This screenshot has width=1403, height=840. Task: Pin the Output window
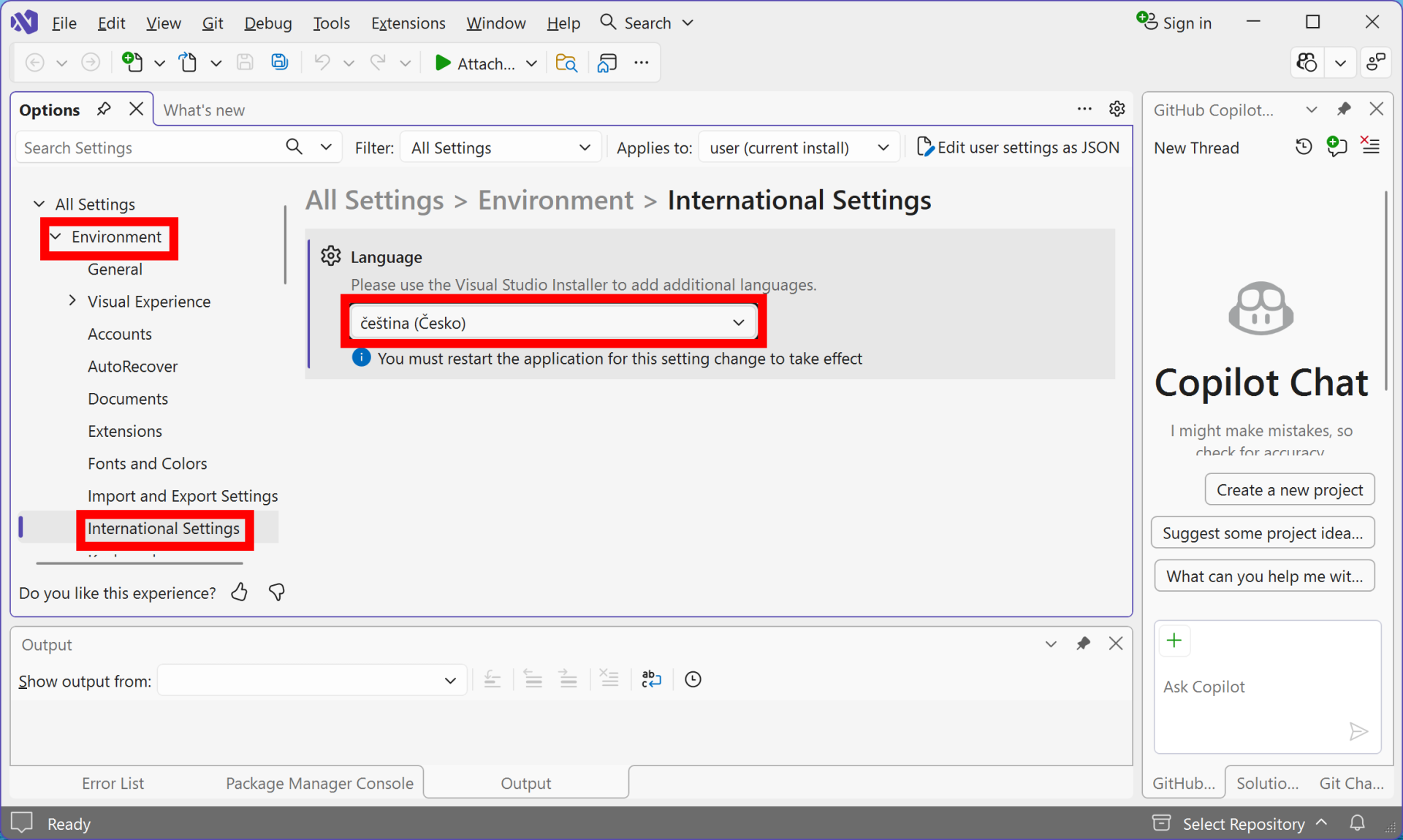1084,644
